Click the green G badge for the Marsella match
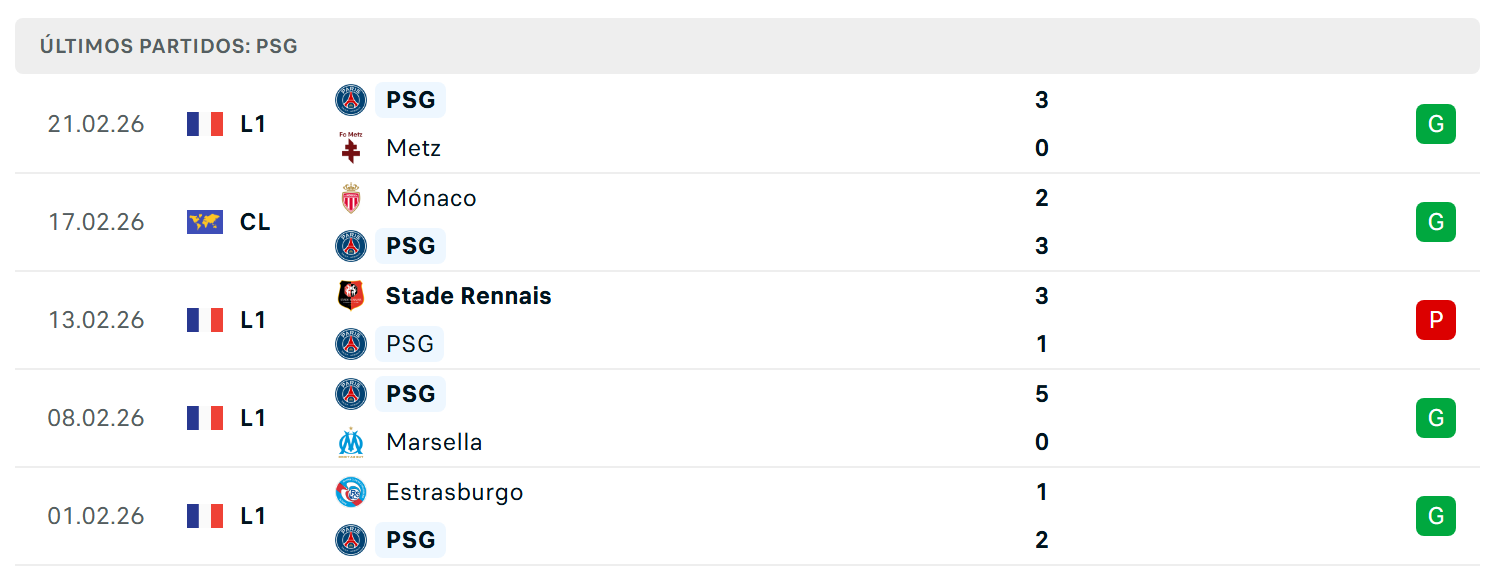 coord(1436,418)
